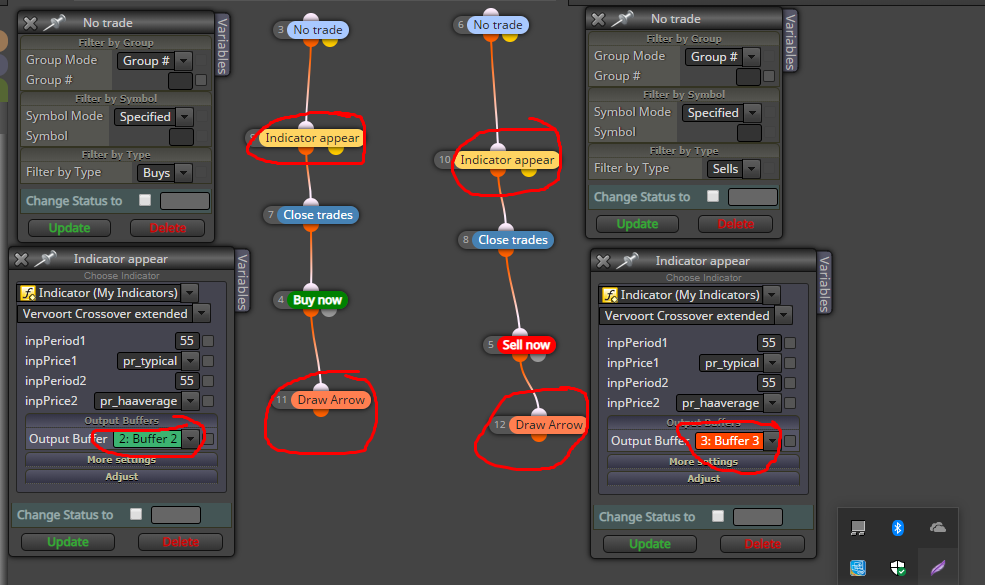Toggle Group # checkbox in left No trade panel
985x585 pixels.
point(201,80)
